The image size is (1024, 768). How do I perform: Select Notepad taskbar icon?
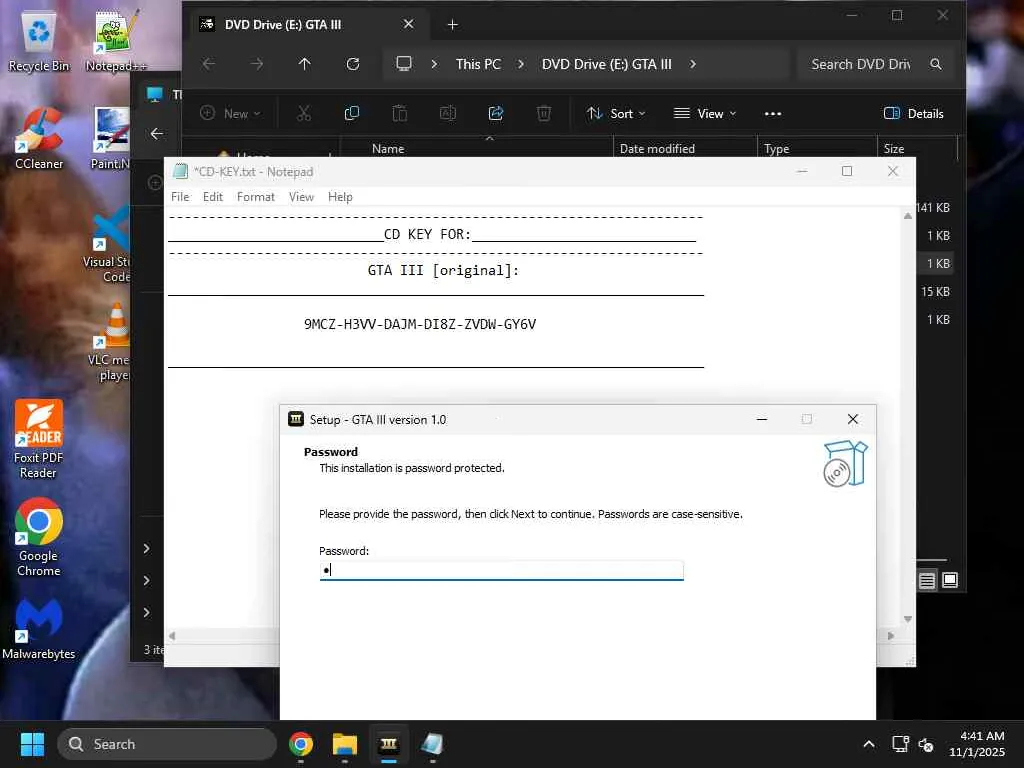(x=432, y=744)
